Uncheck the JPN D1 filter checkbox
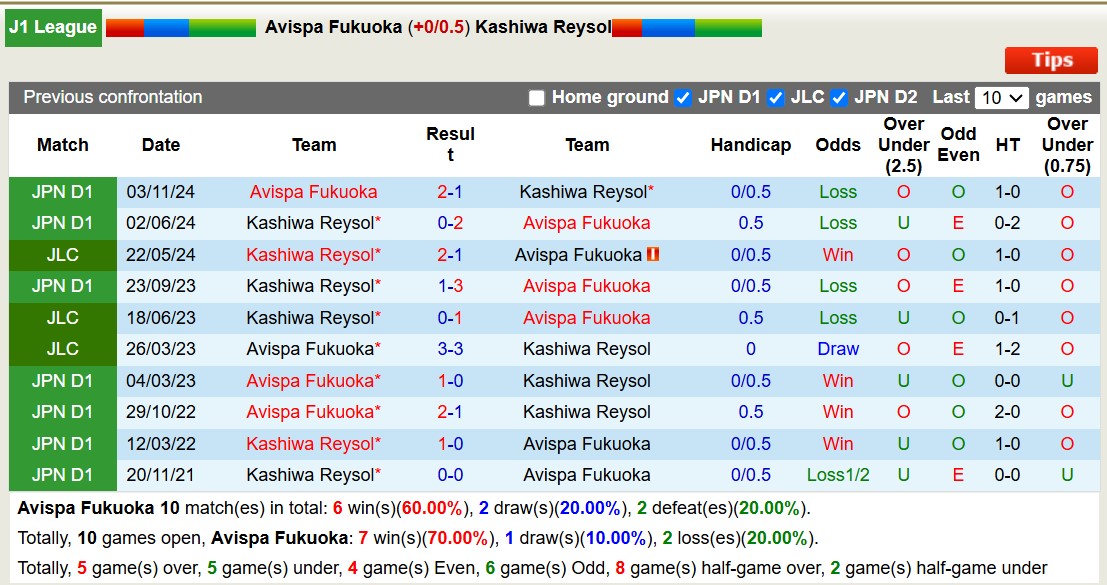Screen dimensions: 1107x585 683,98
